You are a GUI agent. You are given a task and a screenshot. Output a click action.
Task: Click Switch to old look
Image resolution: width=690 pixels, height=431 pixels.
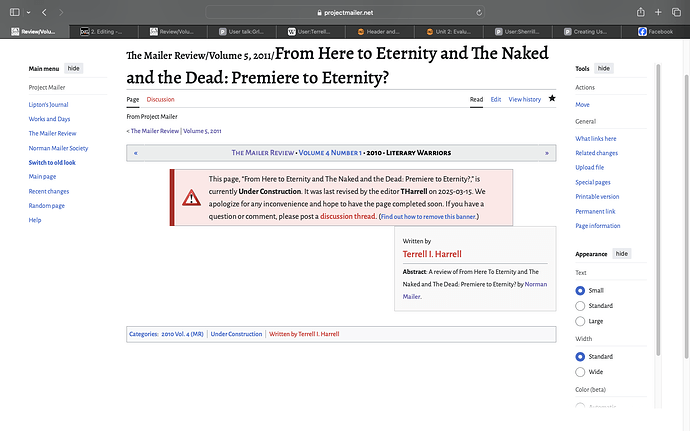tap(52, 162)
